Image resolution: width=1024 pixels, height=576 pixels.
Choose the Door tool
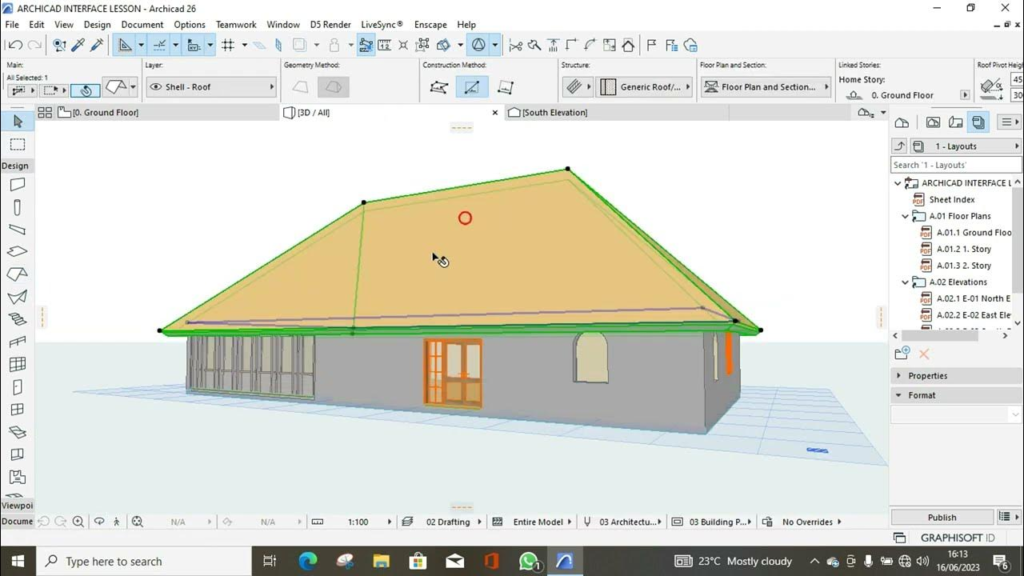[18, 387]
